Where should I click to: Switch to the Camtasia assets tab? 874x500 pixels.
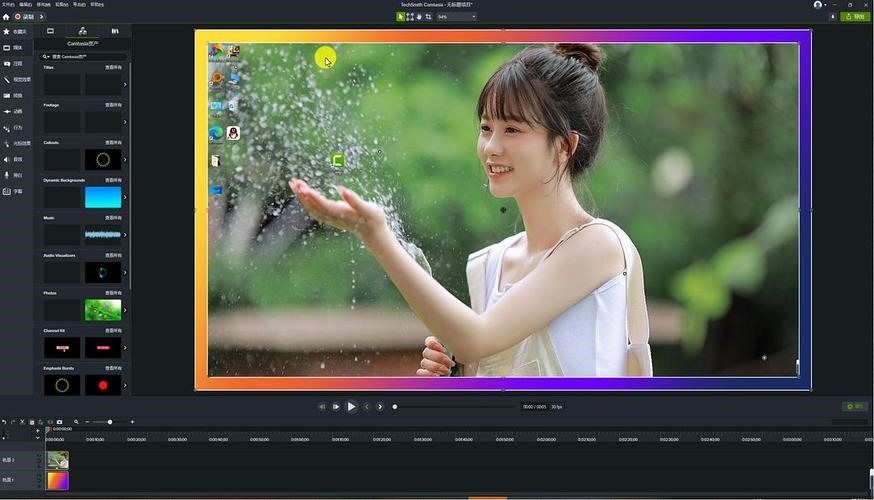pyautogui.click(x=82, y=31)
